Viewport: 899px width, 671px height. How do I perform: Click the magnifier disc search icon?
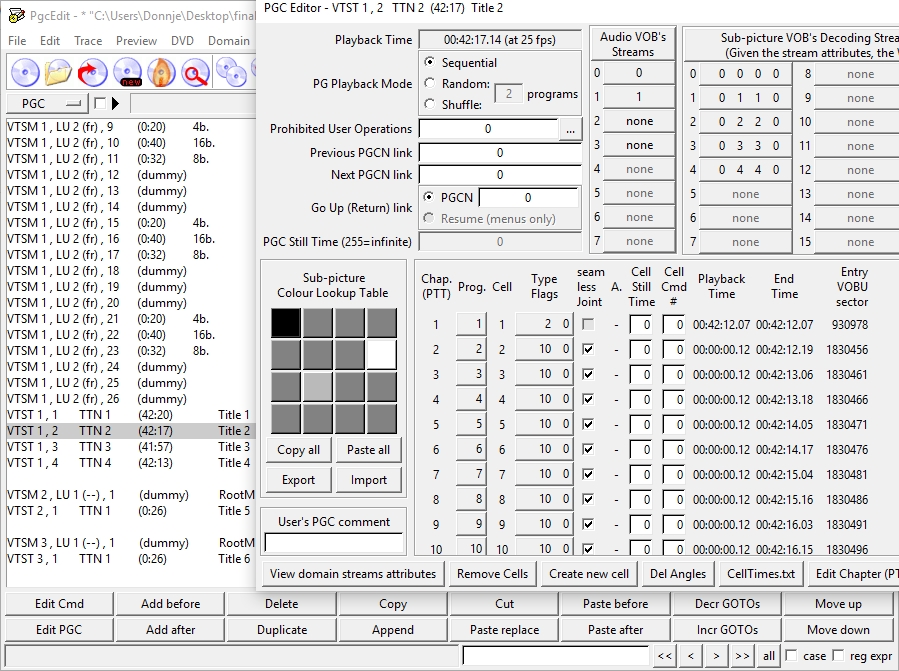[x=195, y=73]
